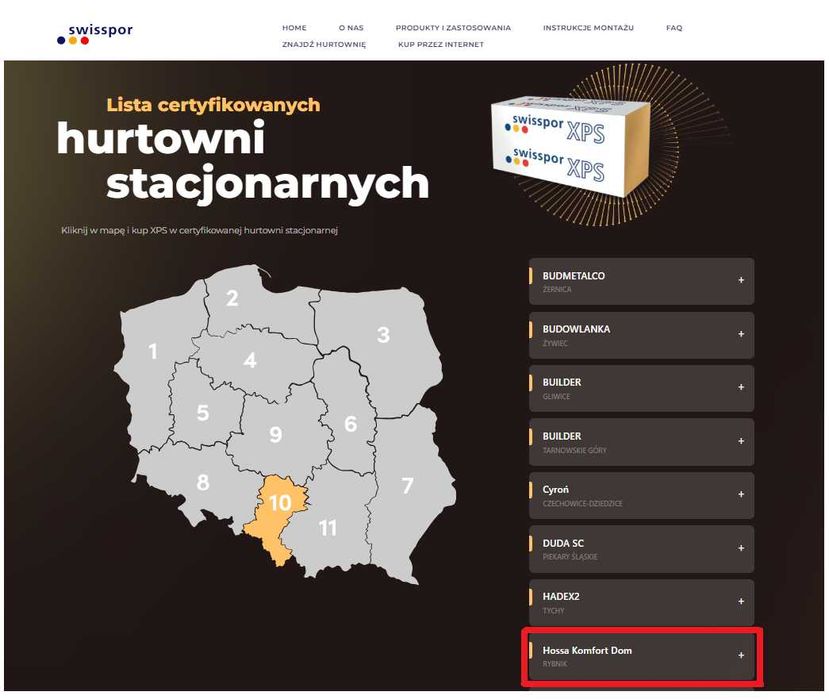Open the KUP PRZEZ INTERNET link
Image resolution: width=829 pixels, height=700 pixels.
pyautogui.click(x=441, y=44)
